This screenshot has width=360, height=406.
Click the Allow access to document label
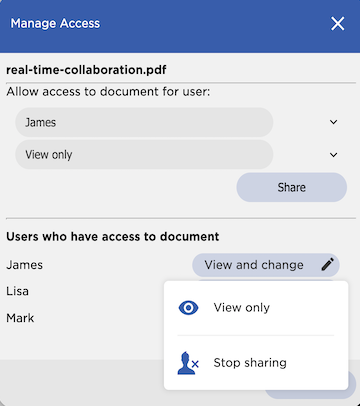[108, 92]
